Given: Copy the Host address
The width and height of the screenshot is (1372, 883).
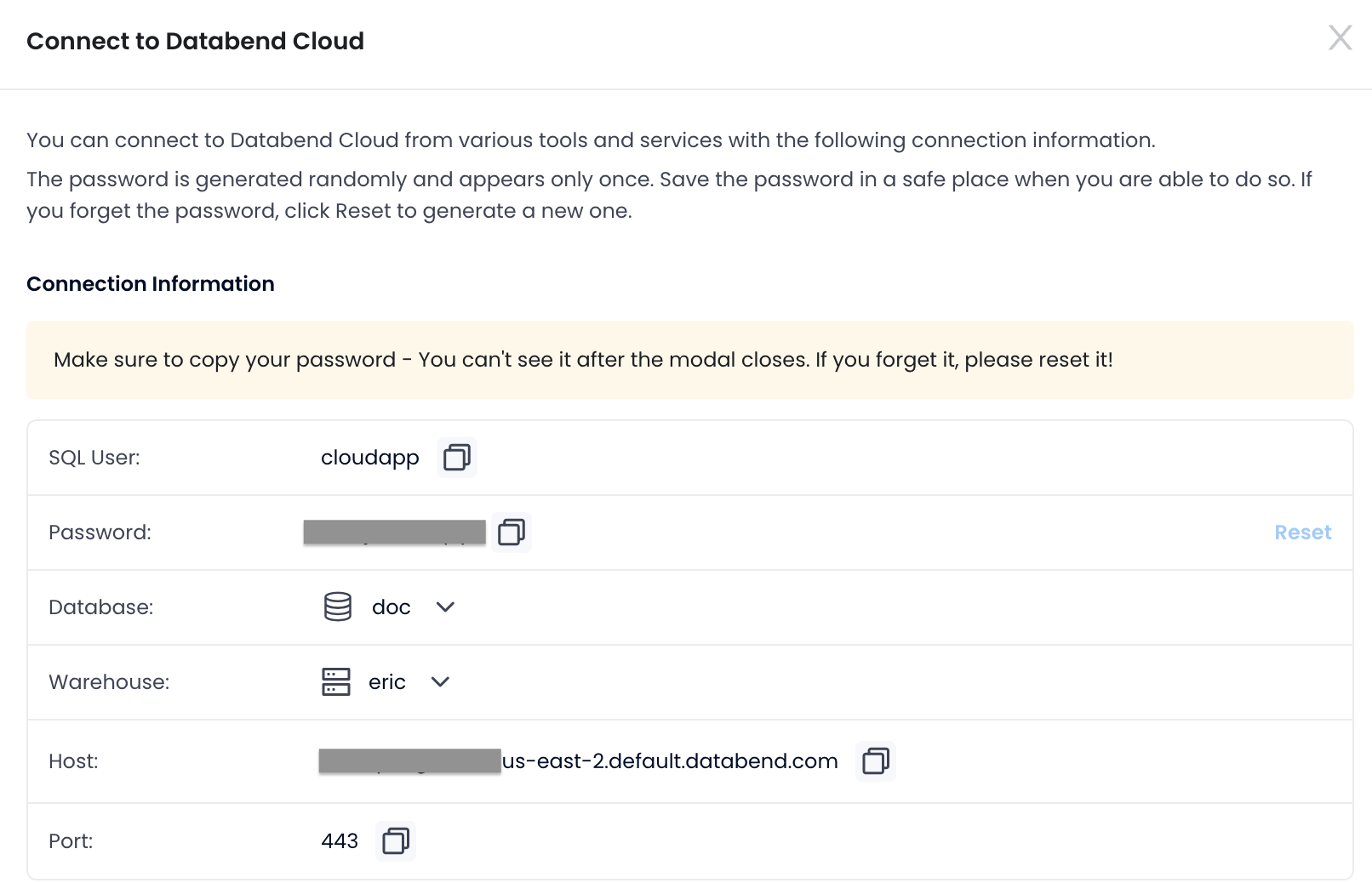Looking at the screenshot, I should pos(876,761).
